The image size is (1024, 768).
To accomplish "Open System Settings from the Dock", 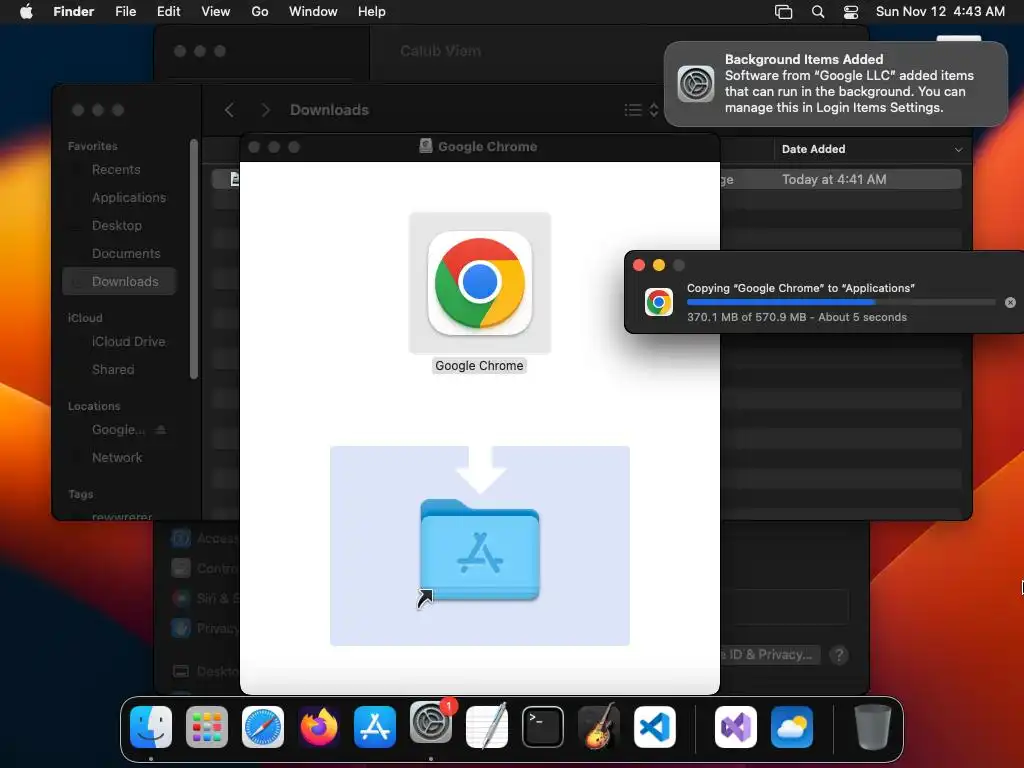I will click(x=431, y=724).
